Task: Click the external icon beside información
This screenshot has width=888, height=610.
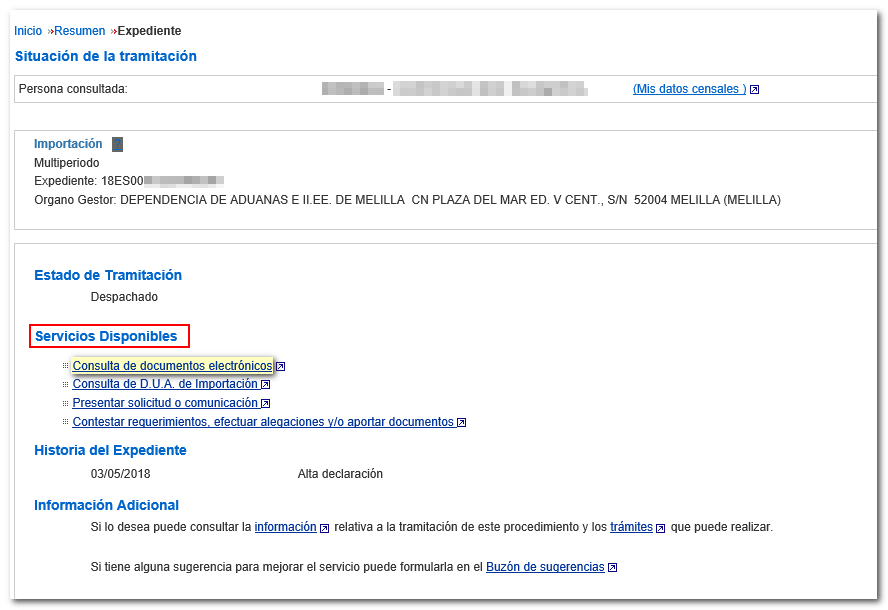Action: click(x=325, y=528)
